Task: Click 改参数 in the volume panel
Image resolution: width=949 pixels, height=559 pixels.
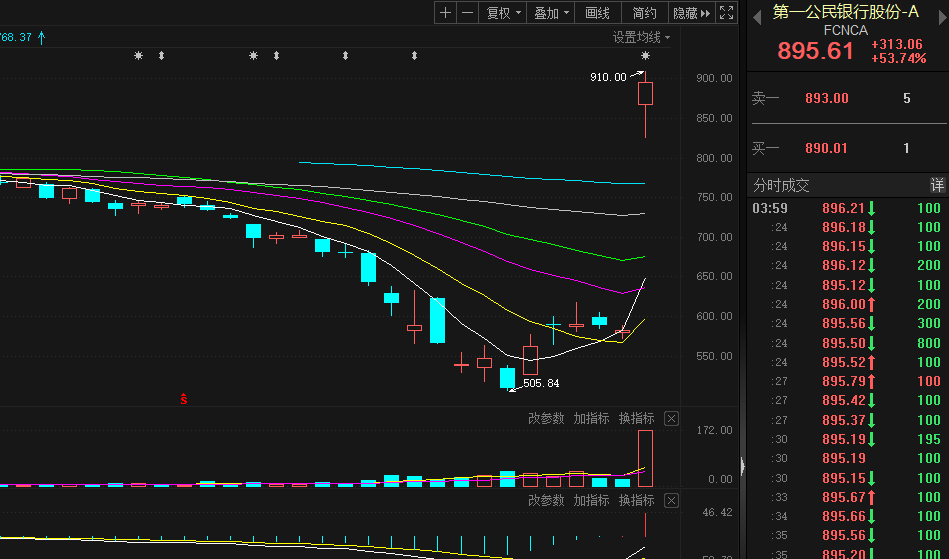Action: pyautogui.click(x=546, y=419)
